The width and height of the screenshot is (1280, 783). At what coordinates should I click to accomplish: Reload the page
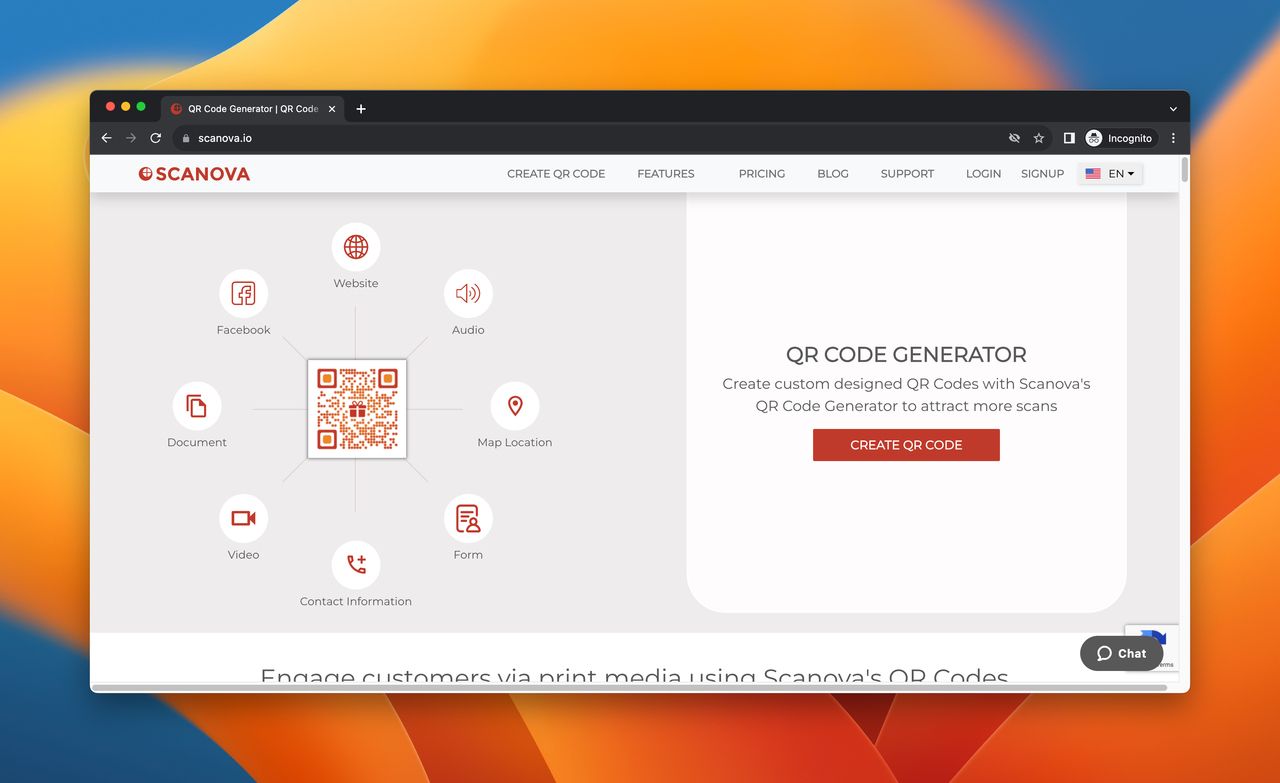tap(155, 138)
